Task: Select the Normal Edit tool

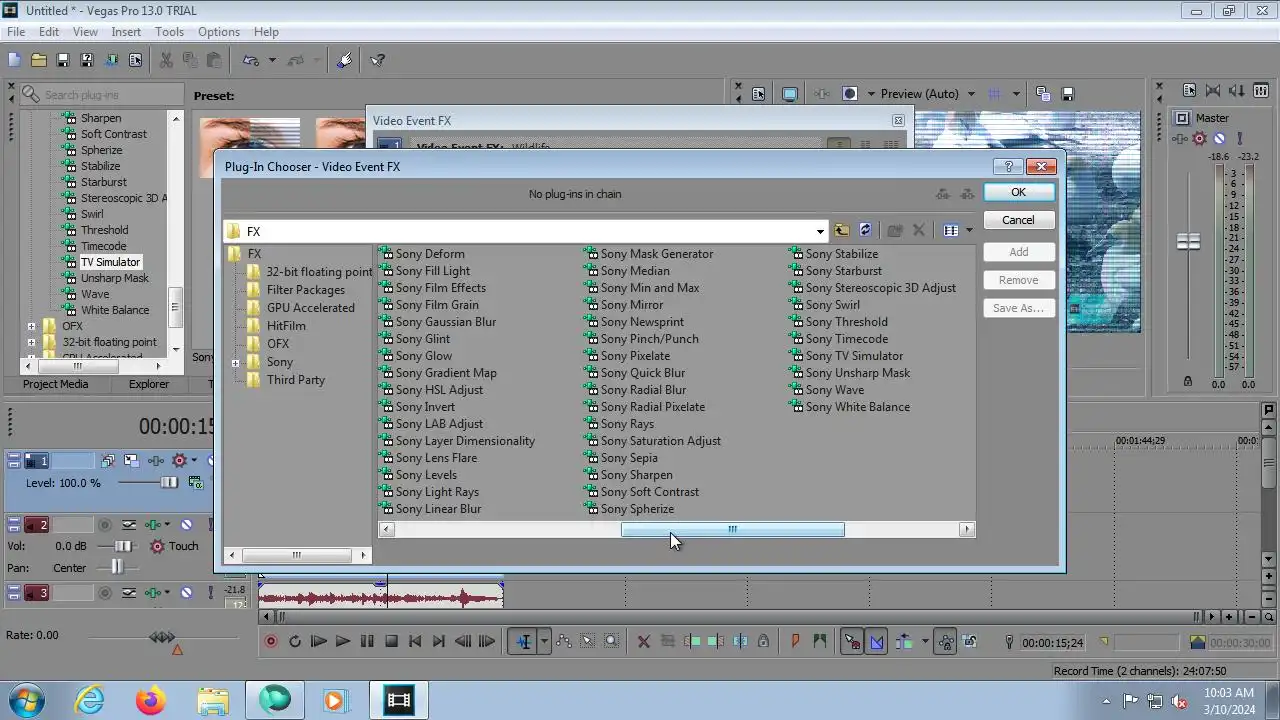Action: (x=523, y=641)
